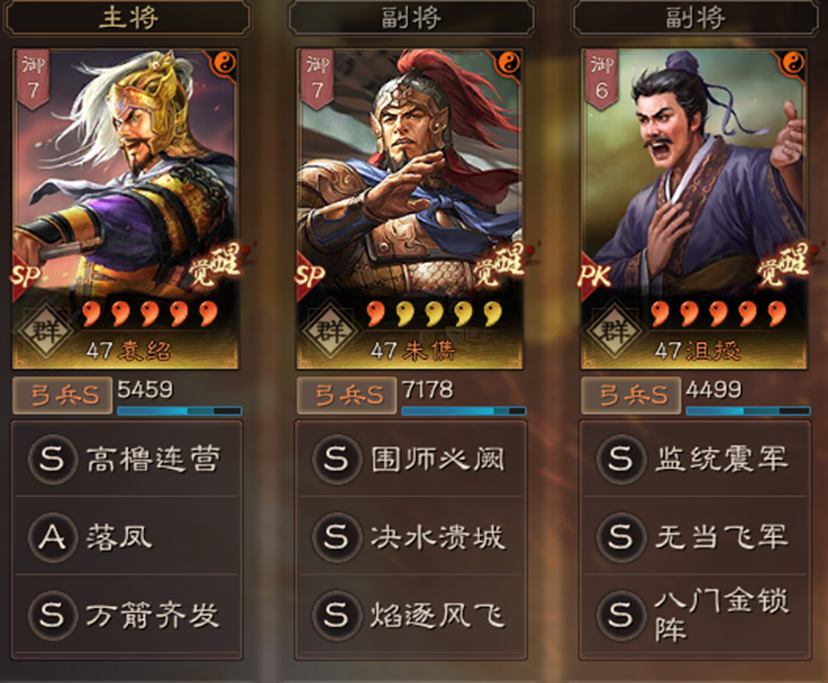Click 朱儁's troop strength bar
The image size is (828, 683).
[x=464, y=410]
